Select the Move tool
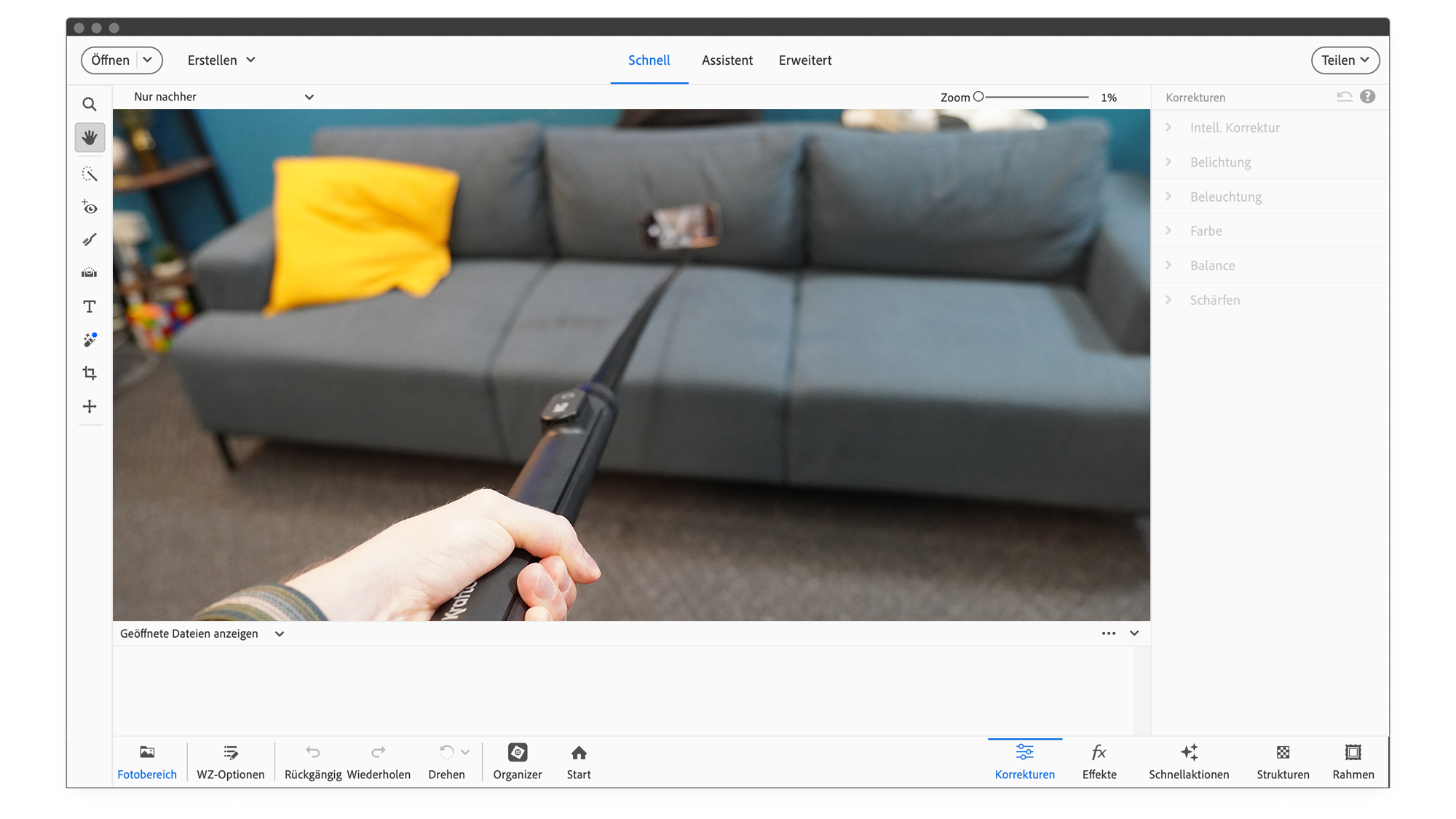This screenshot has width=1456, height=819. tap(90, 406)
